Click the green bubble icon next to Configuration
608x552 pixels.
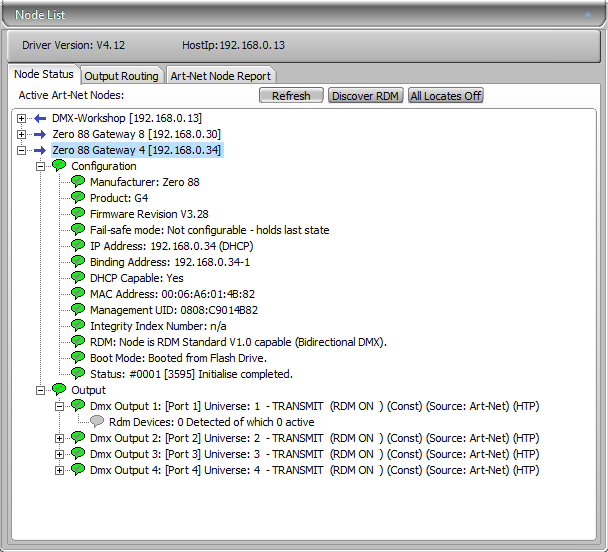coord(59,166)
